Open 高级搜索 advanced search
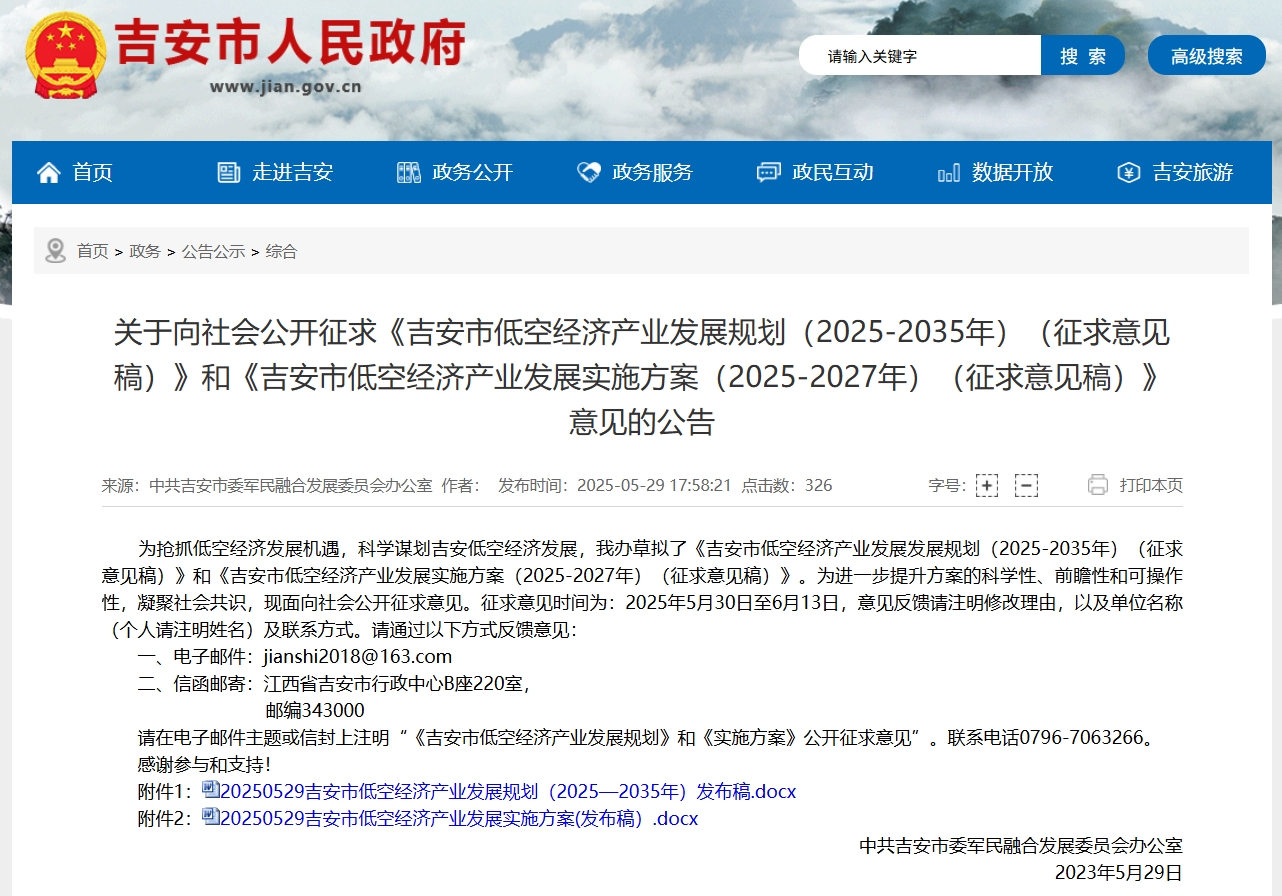This screenshot has width=1282, height=896. pyautogui.click(x=1206, y=56)
